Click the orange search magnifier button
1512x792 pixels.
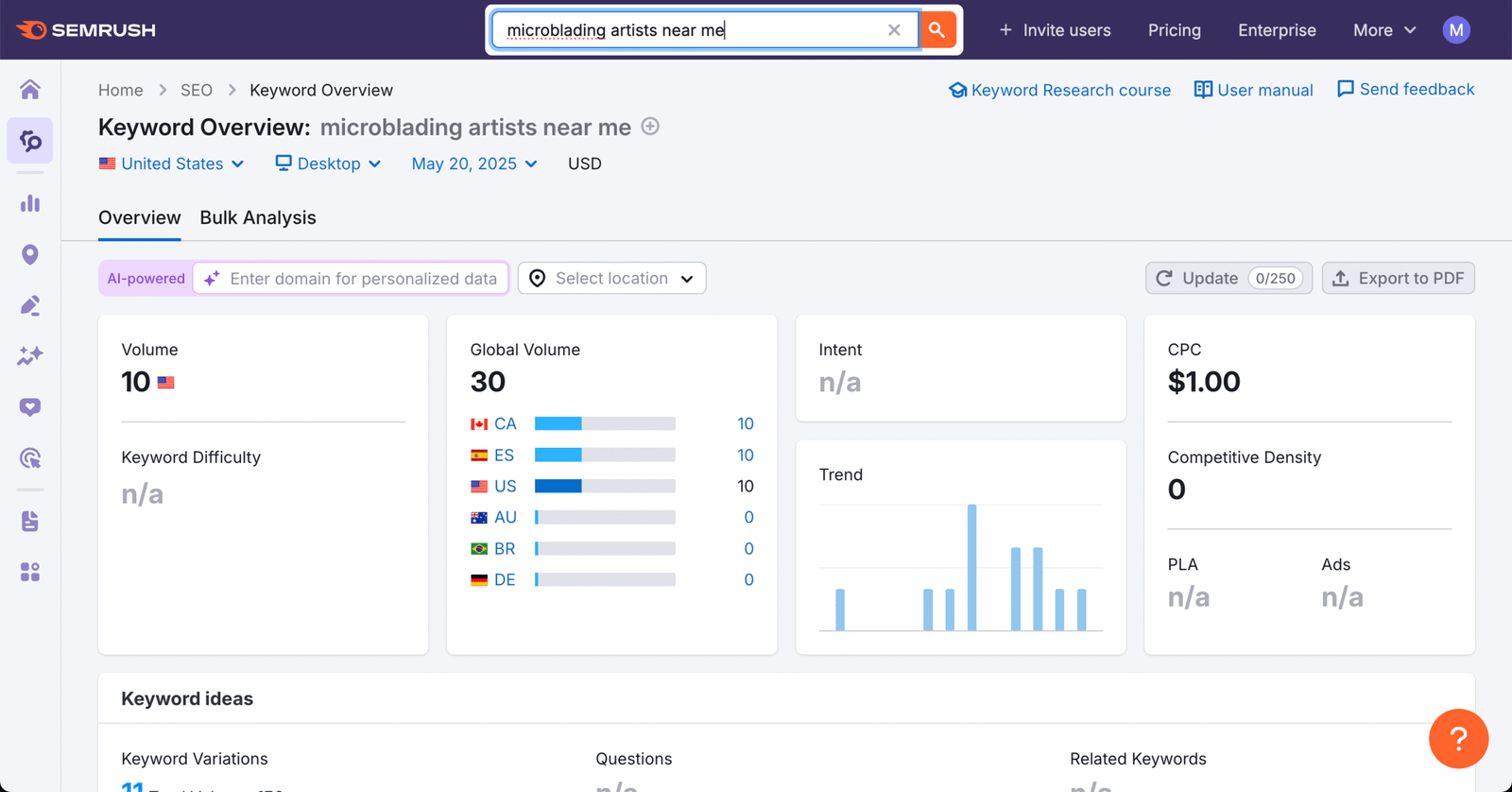[936, 30]
